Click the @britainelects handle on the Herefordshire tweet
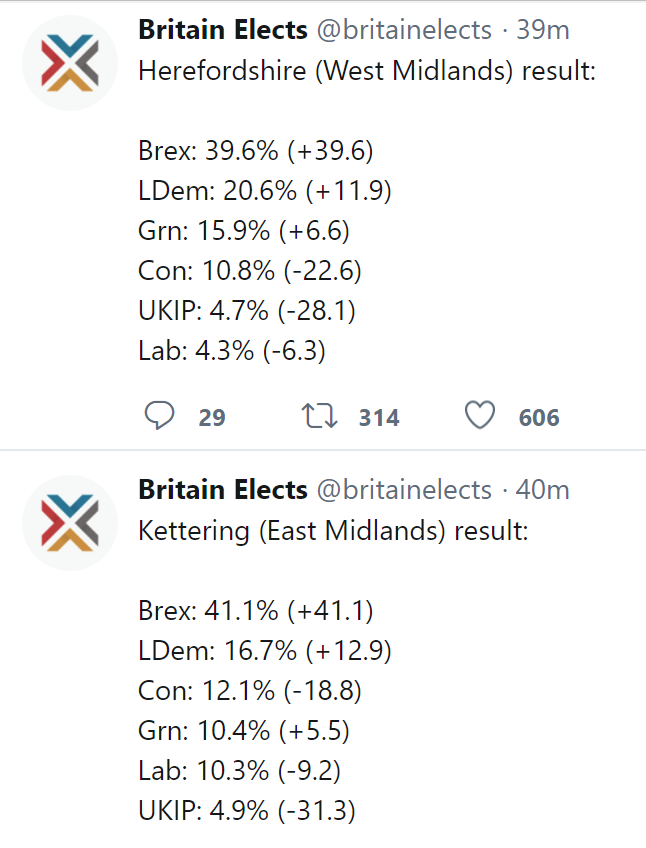Viewport: 646px width, 848px height. pos(404,30)
